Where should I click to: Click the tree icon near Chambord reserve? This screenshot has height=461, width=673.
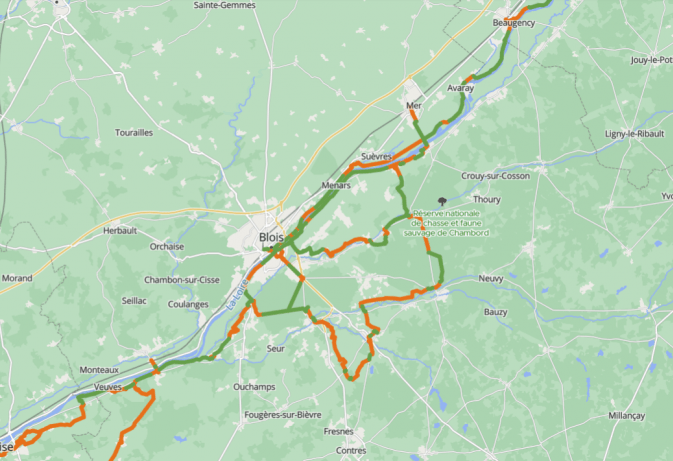442,201
